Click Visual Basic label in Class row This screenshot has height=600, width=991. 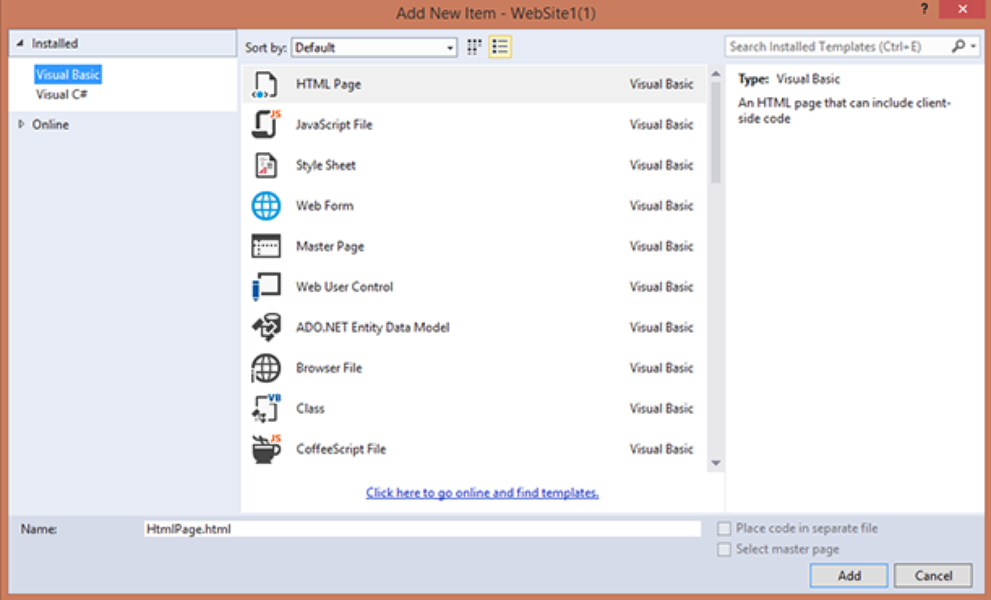(661, 408)
